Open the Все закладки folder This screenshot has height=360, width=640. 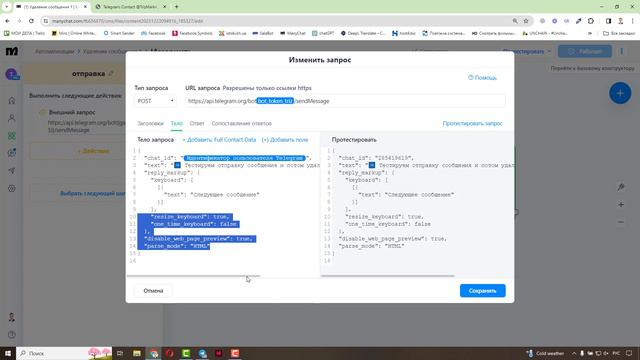(x=619, y=33)
